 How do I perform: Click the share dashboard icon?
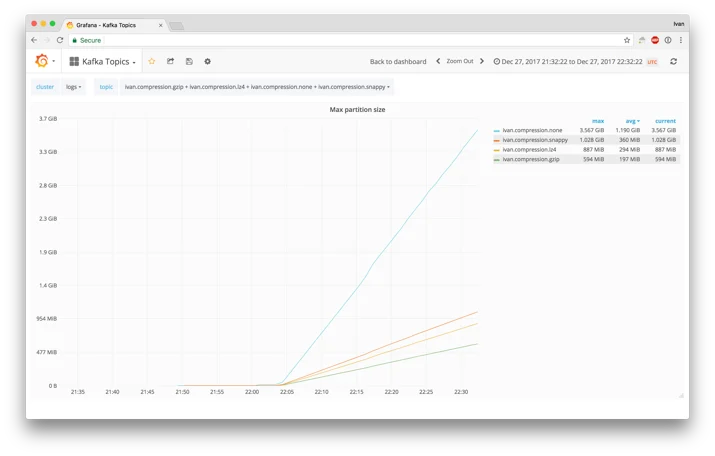[x=170, y=61]
